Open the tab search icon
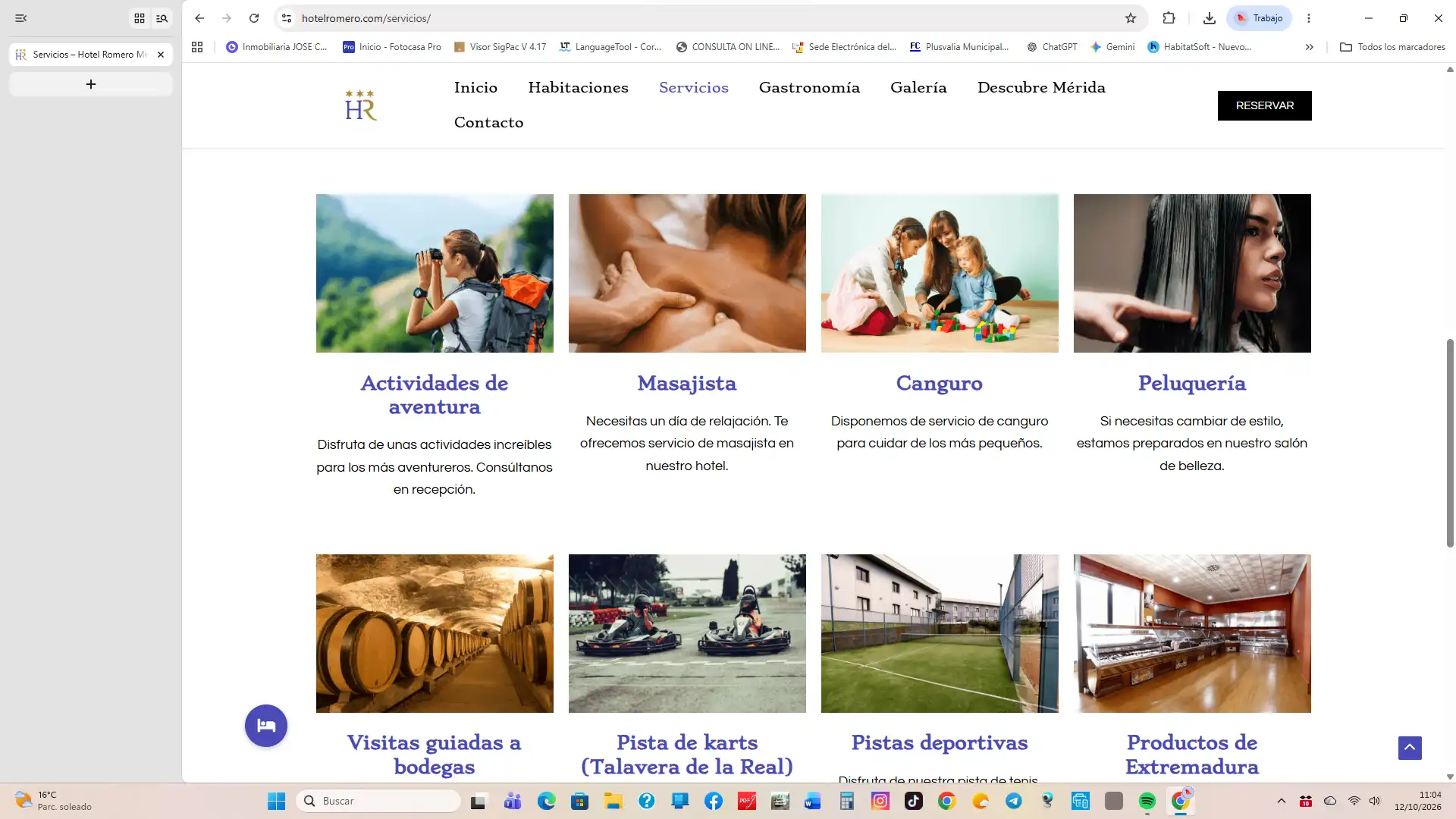Screen dimensions: 1456x819 pyautogui.click(x=162, y=18)
